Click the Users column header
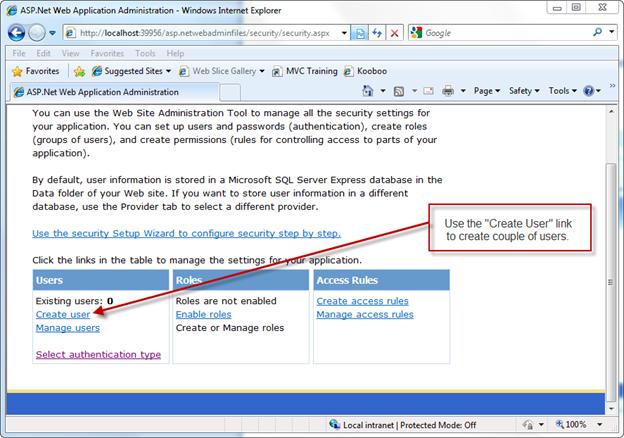 [x=101, y=280]
